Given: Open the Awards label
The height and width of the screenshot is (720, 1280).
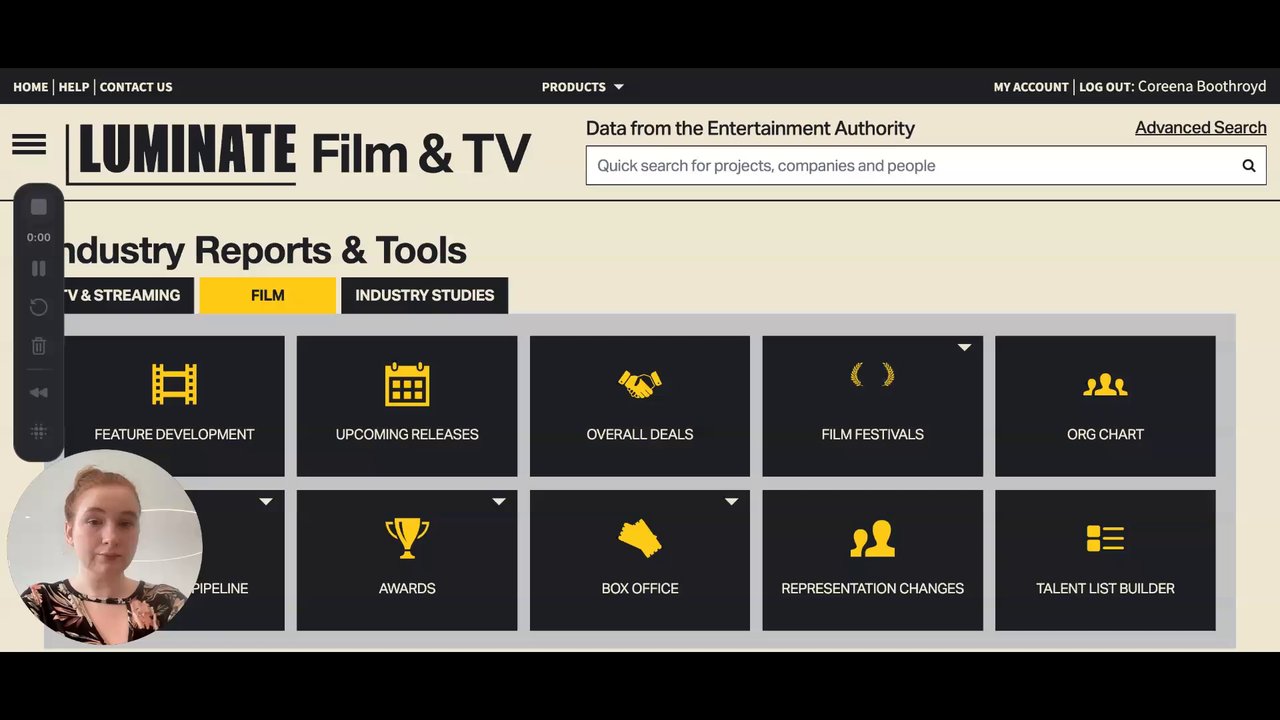Looking at the screenshot, I should (x=407, y=588).
